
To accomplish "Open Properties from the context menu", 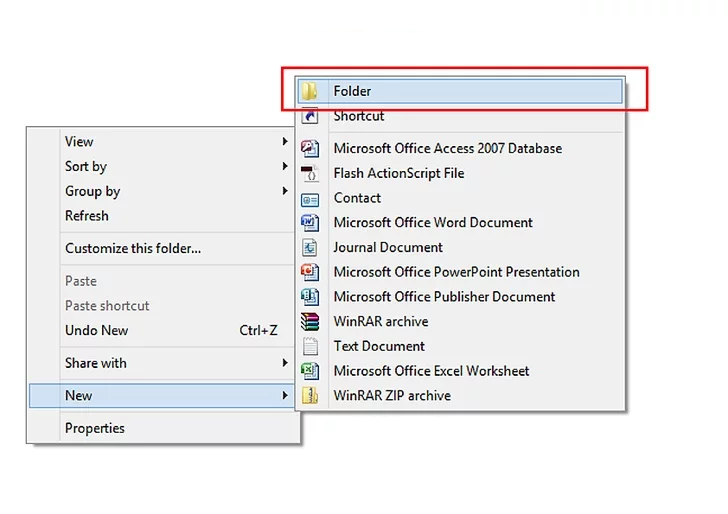I will click(95, 428).
